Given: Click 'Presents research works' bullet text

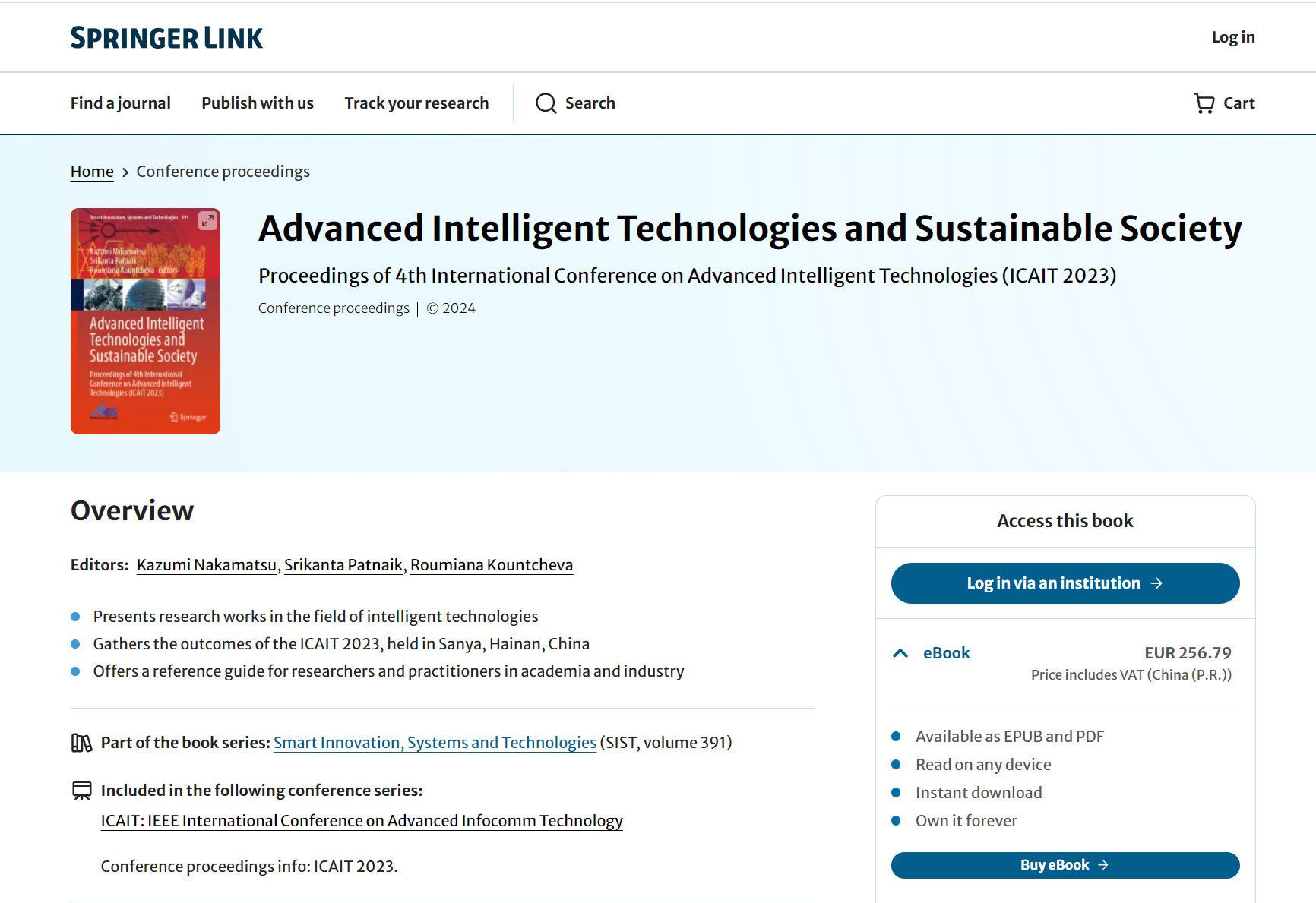Looking at the screenshot, I should (315, 617).
